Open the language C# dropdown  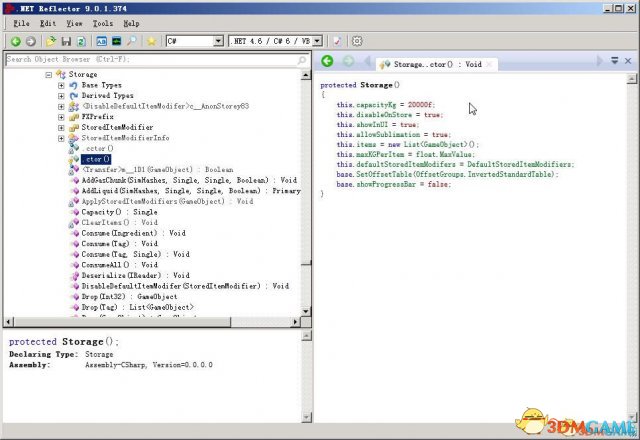coord(218,41)
